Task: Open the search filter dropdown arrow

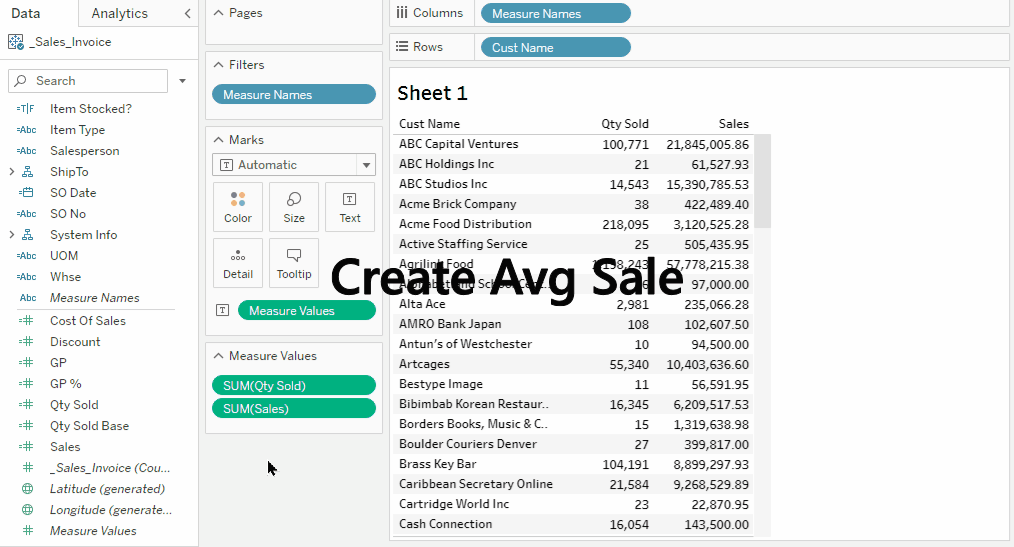Action: [182, 81]
